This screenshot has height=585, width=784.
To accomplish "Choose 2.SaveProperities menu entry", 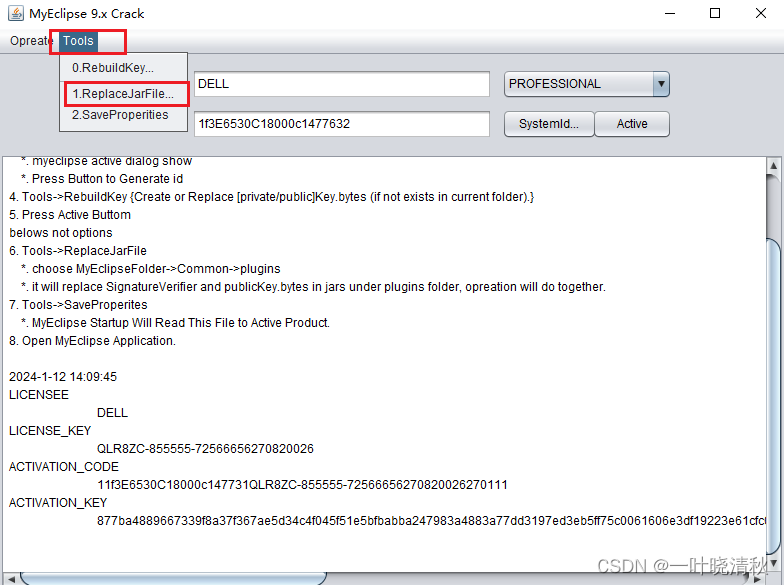I will coord(124,115).
